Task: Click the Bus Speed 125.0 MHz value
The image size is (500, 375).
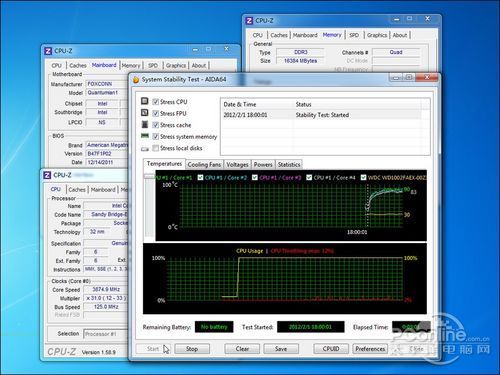Action: tap(106, 307)
